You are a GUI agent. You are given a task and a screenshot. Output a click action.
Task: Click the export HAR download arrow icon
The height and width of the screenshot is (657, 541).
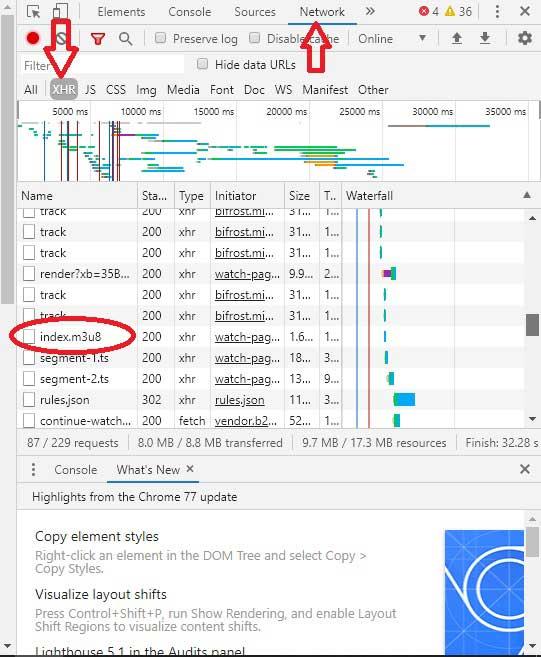point(485,39)
